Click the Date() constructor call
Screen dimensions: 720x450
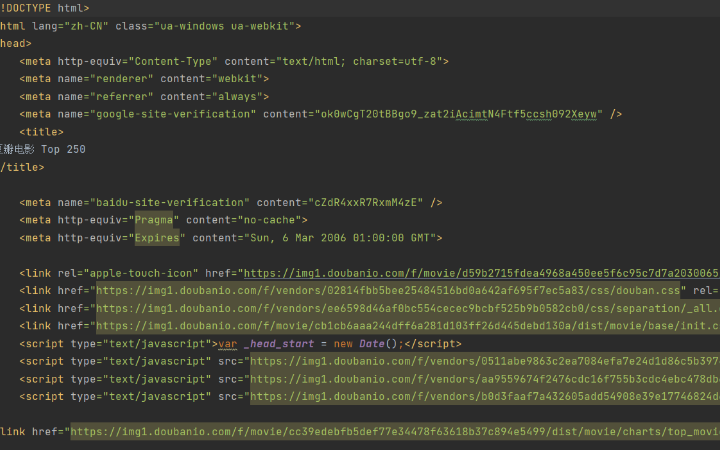(378, 344)
